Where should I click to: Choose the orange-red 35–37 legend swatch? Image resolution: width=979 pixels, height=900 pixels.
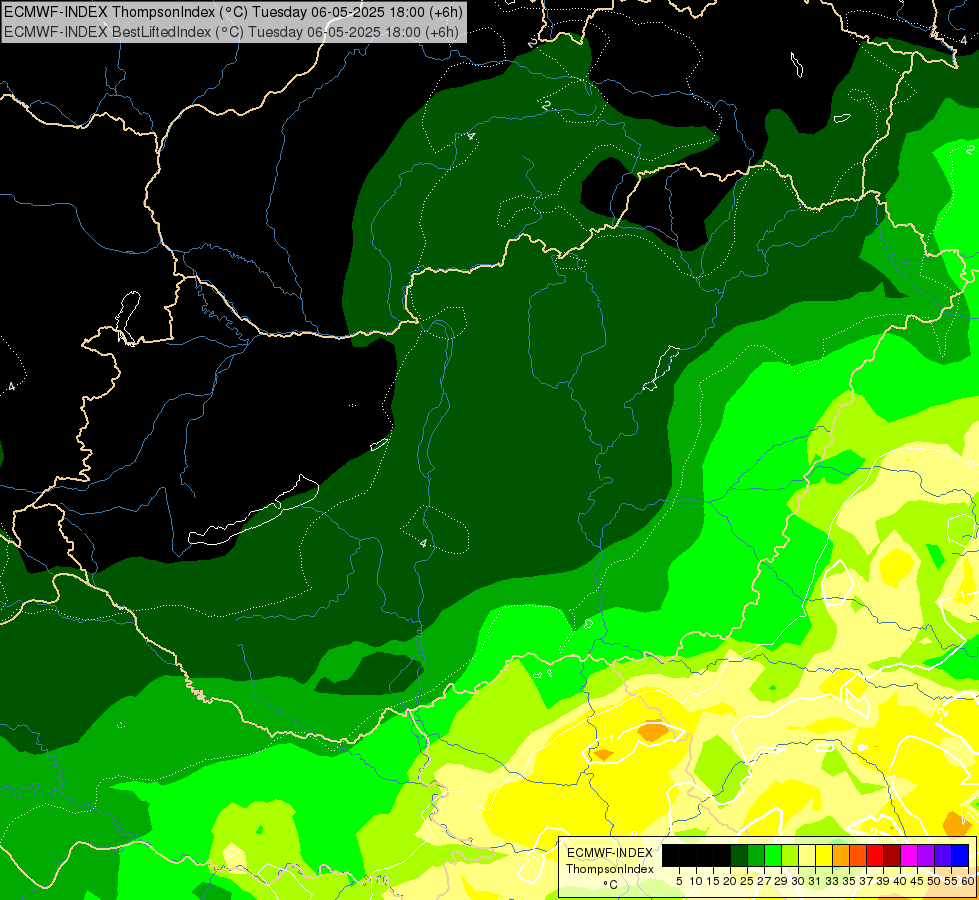(x=858, y=855)
